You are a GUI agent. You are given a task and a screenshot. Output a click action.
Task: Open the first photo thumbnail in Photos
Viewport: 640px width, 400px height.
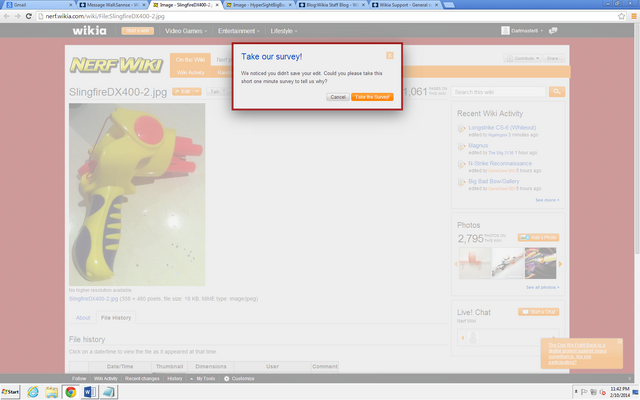[475, 263]
